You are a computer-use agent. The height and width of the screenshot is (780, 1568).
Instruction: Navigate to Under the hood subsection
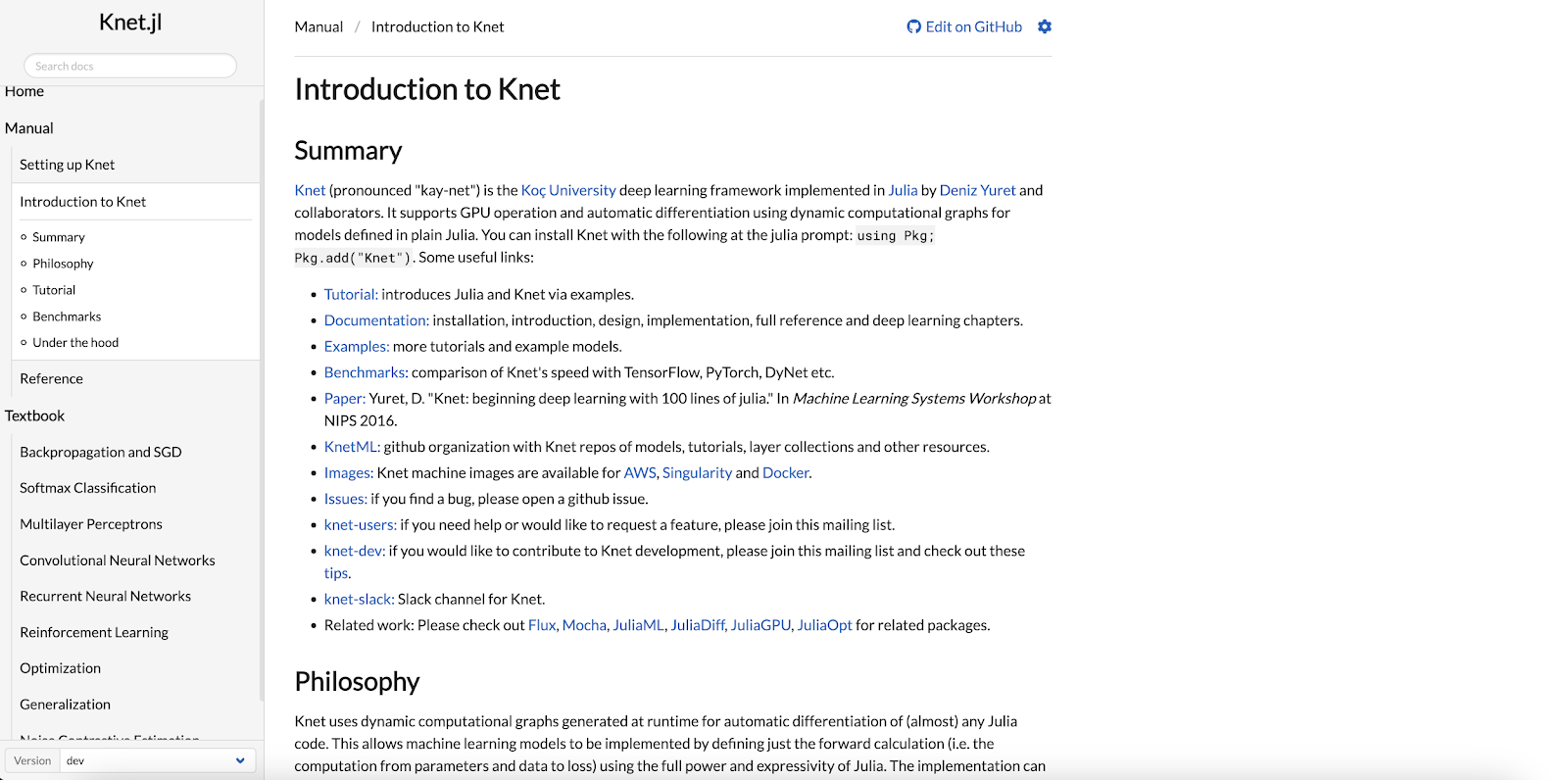point(75,343)
